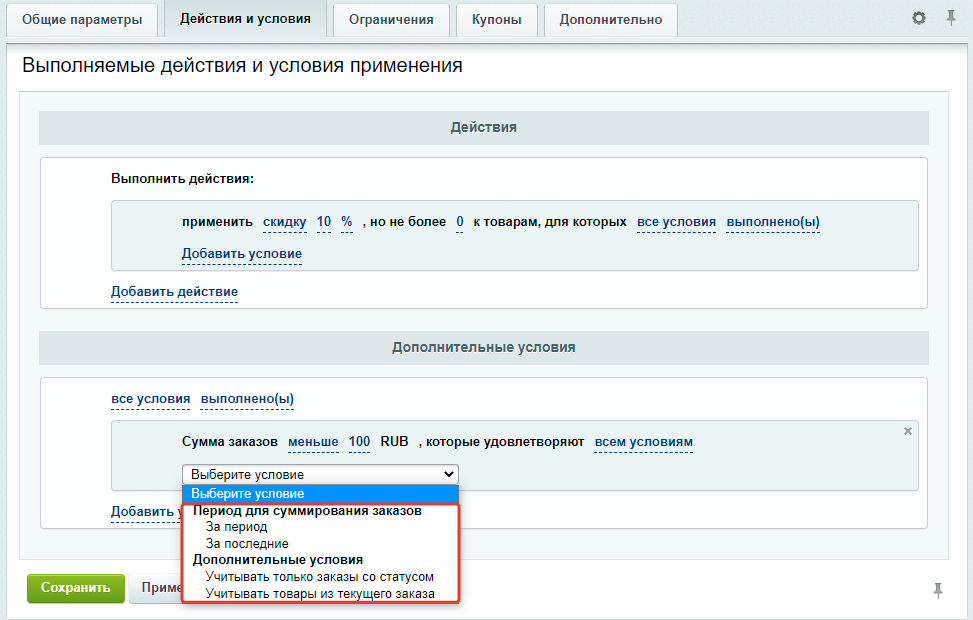This screenshot has width=973, height=620.
Task: Open the Дополнительно tab
Action: point(609,18)
